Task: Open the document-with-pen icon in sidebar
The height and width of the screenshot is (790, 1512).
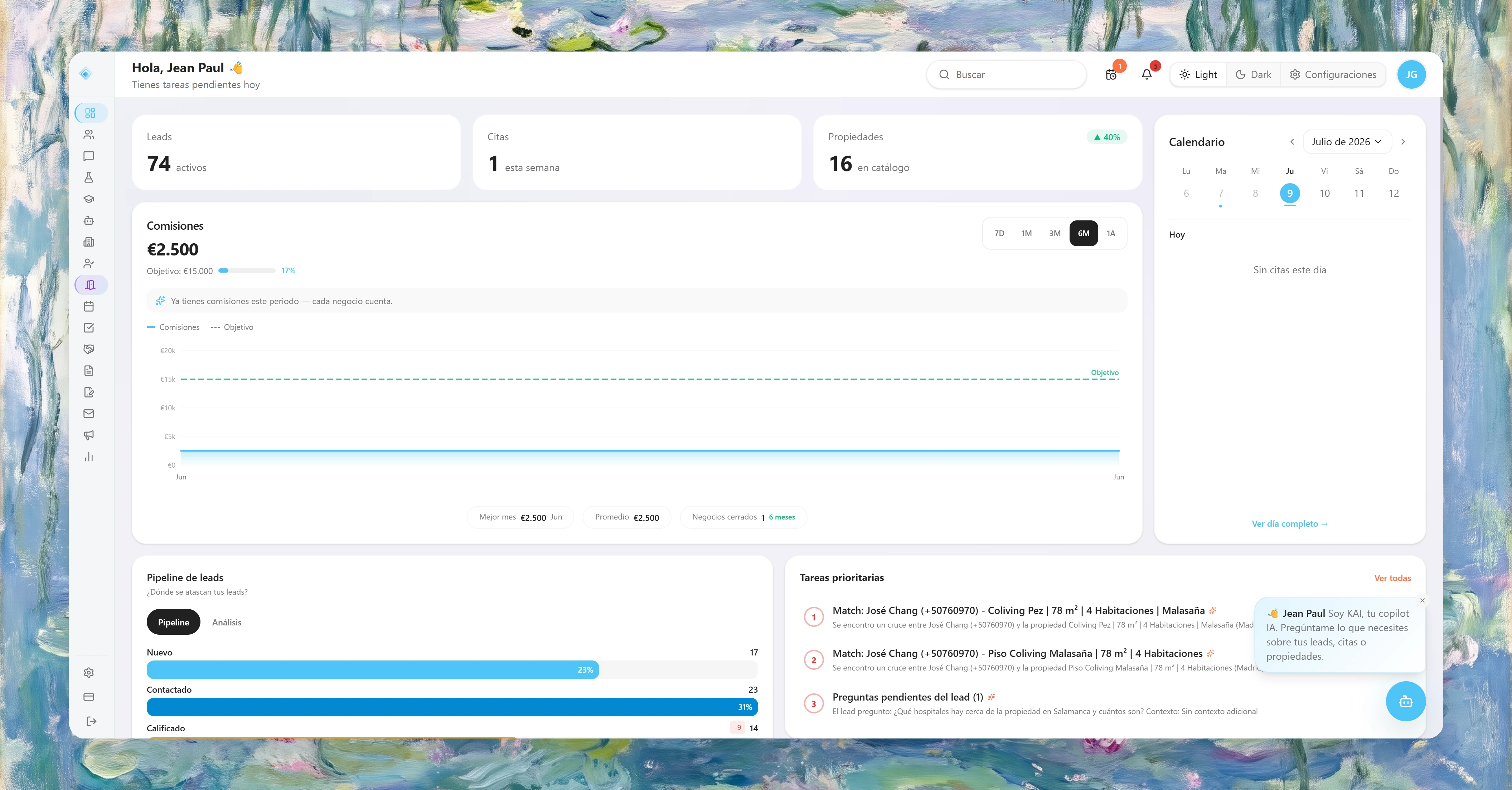Action: pyautogui.click(x=89, y=392)
